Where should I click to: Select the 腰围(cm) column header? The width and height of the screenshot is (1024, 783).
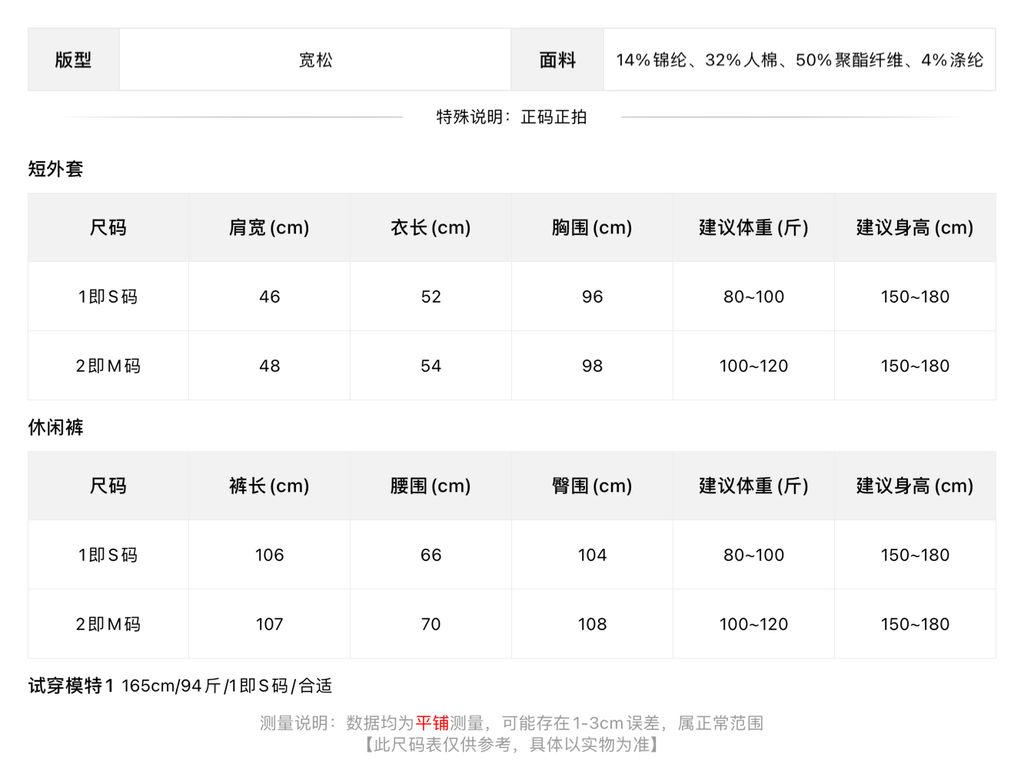point(430,486)
